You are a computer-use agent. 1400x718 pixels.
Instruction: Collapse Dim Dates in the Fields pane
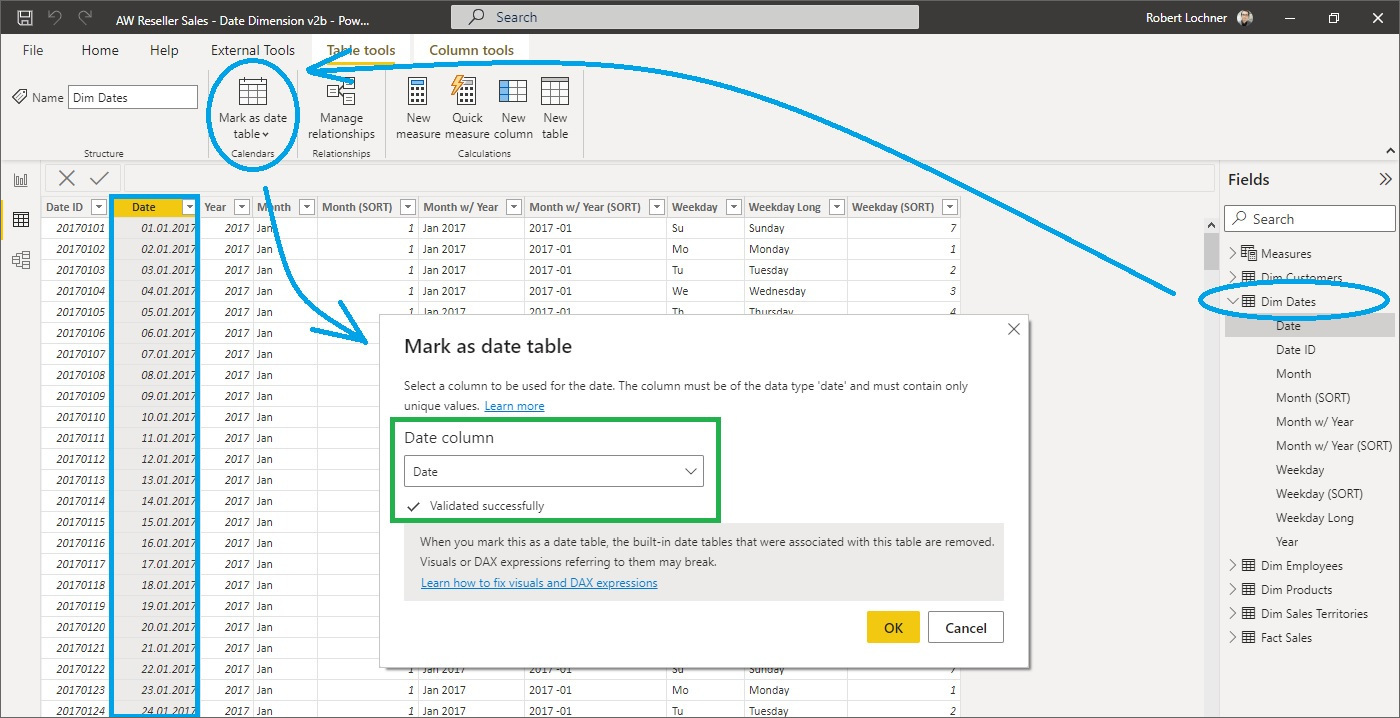pyautogui.click(x=1232, y=301)
